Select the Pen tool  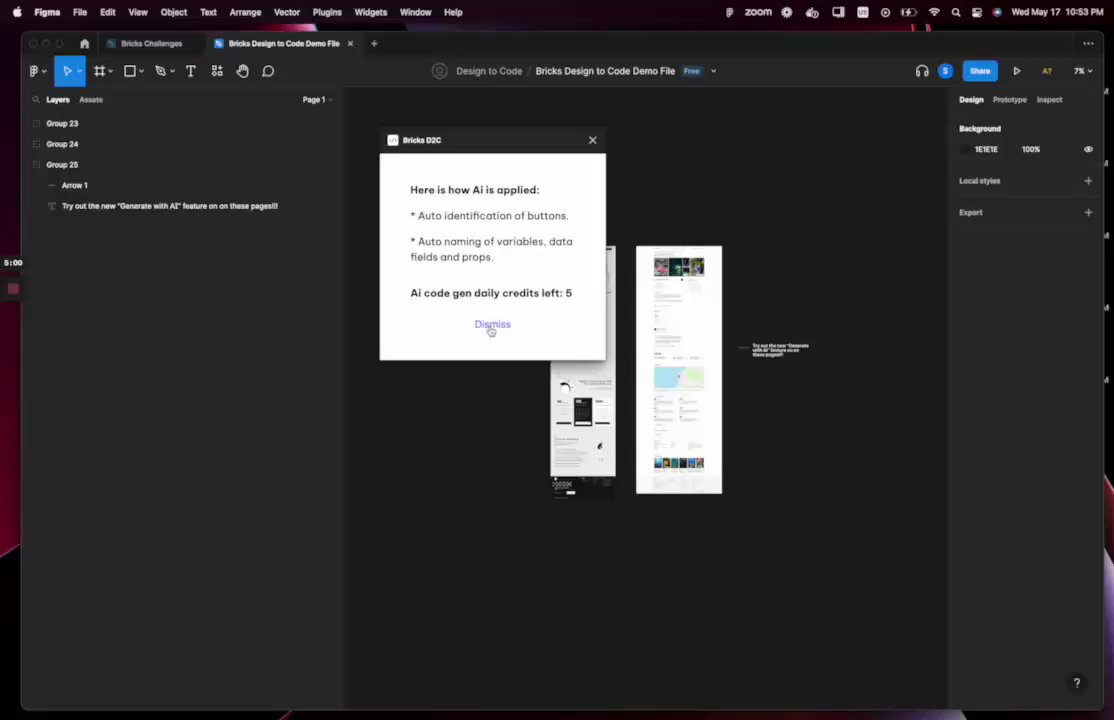[x=161, y=71]
